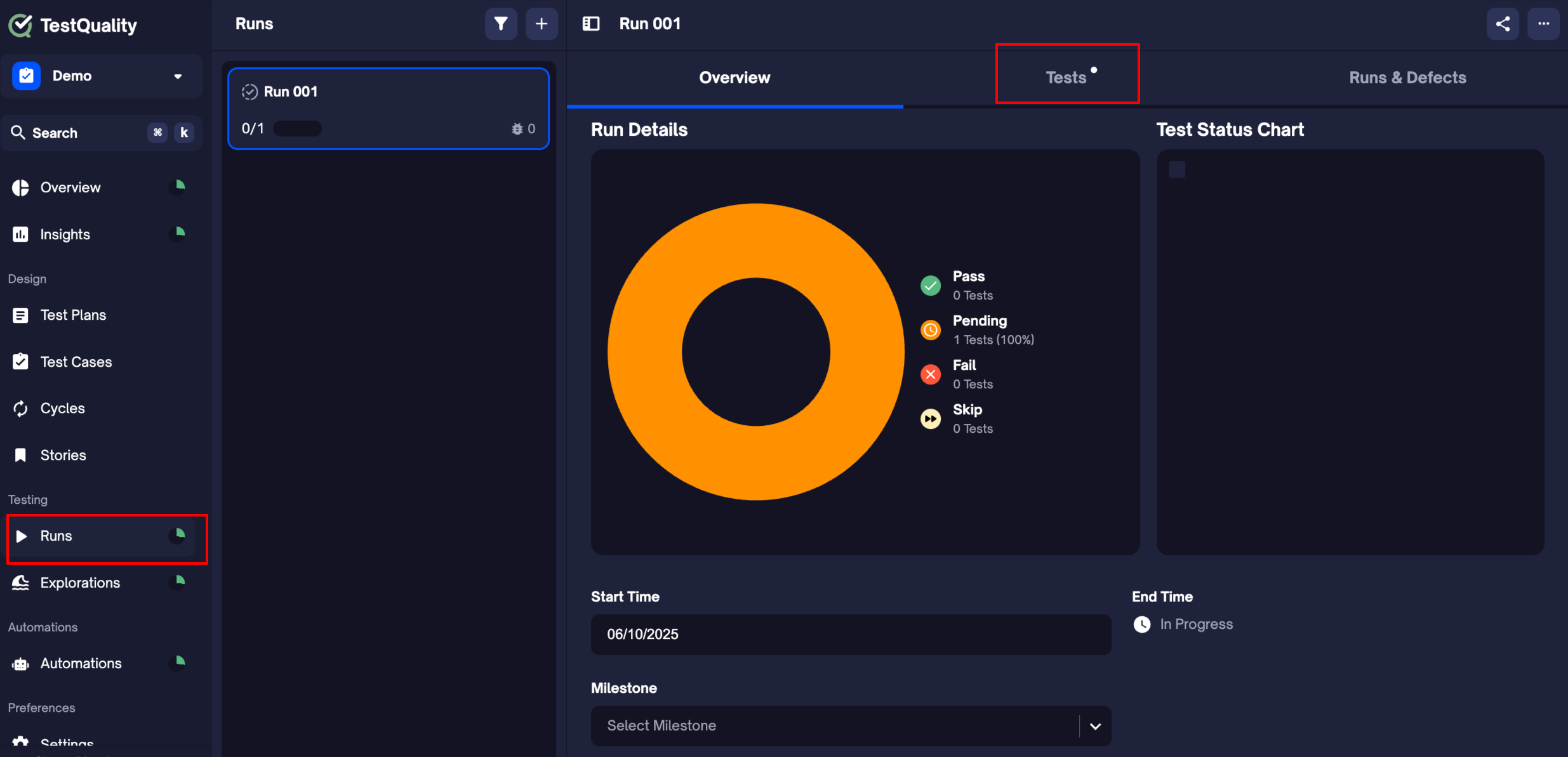Click the Skip legend fast-forward icon
Image resolution: width=1568 pixels, height=757 pixels.
[931, 419]
